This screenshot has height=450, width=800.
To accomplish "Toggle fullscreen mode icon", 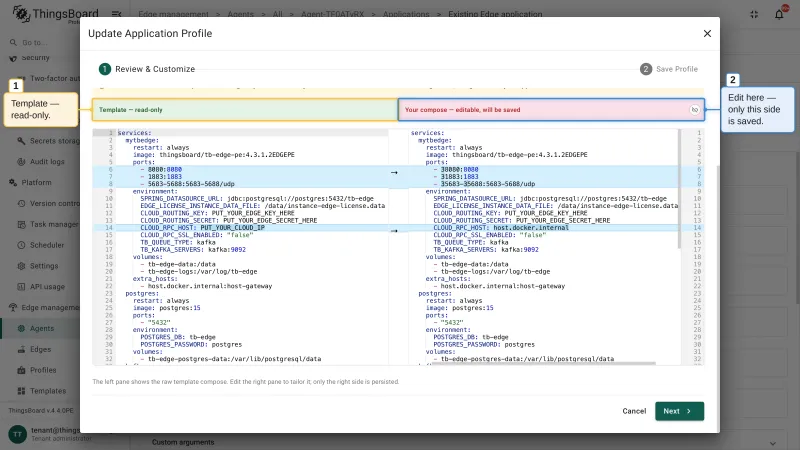I will (x=754, y=14).
